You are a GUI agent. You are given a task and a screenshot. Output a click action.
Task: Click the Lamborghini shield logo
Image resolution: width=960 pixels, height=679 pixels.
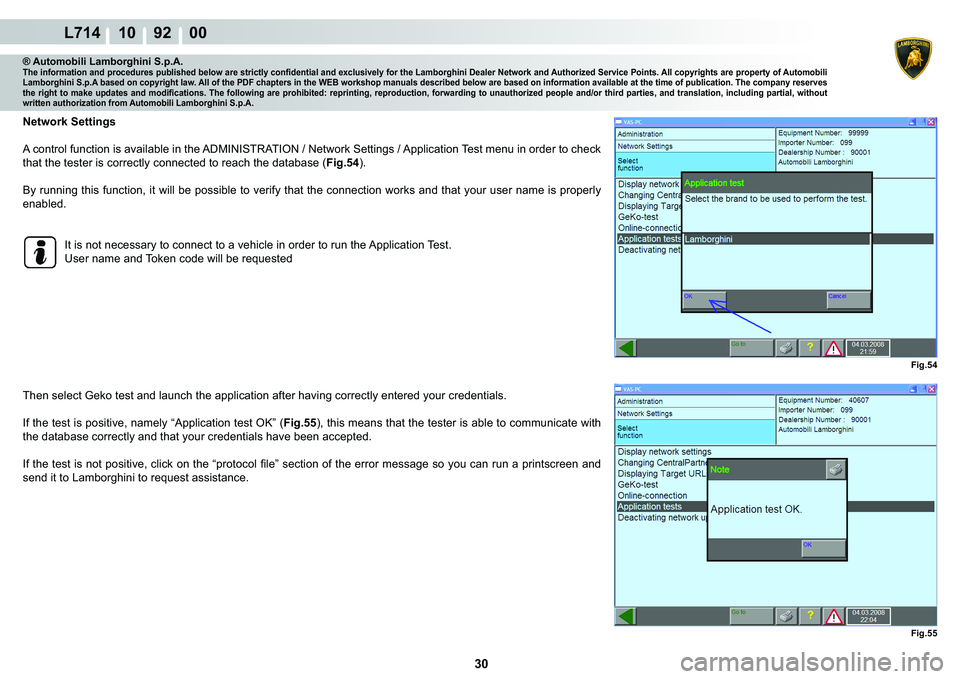pyautogui.click(x=913, y=58)
